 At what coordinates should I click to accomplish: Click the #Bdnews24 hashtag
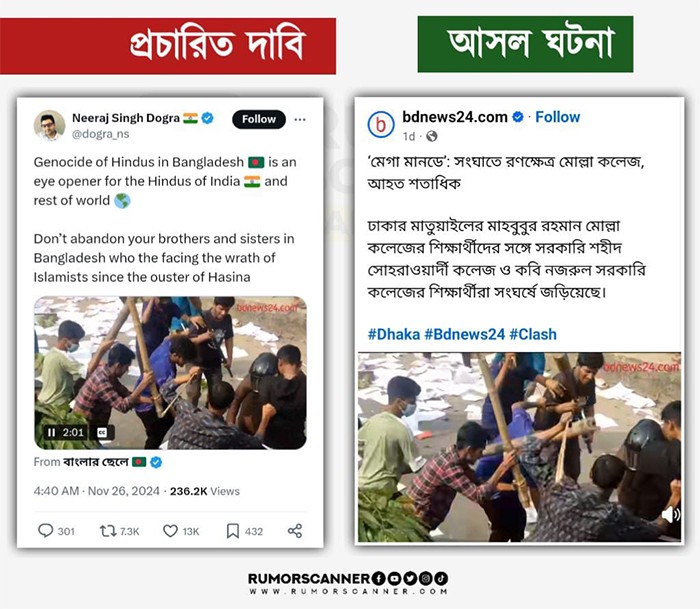click(465, 334)
